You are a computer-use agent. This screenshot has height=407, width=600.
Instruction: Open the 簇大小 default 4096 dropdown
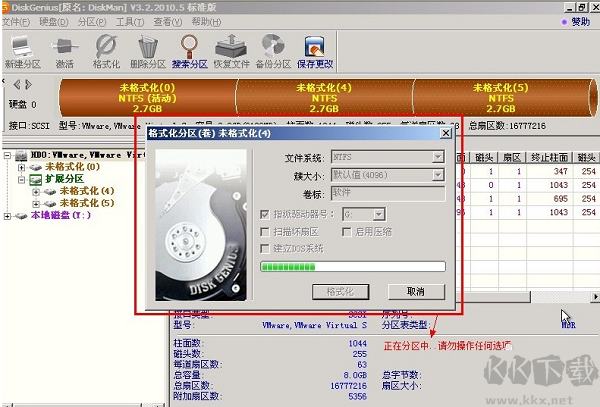tap(438, 175)
